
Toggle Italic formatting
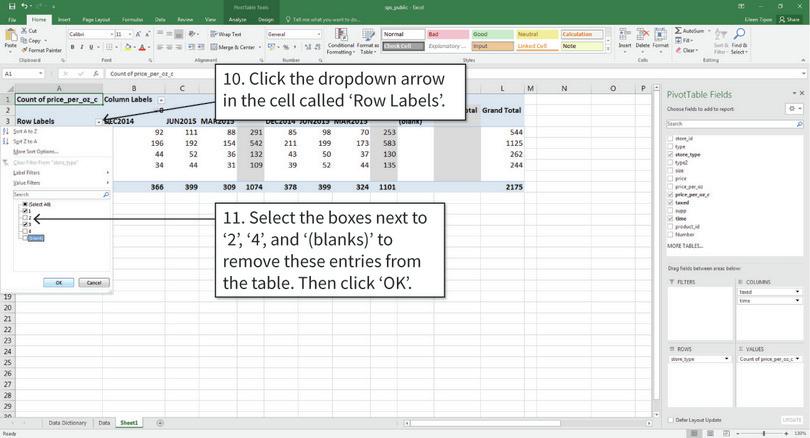click(82, 47)
